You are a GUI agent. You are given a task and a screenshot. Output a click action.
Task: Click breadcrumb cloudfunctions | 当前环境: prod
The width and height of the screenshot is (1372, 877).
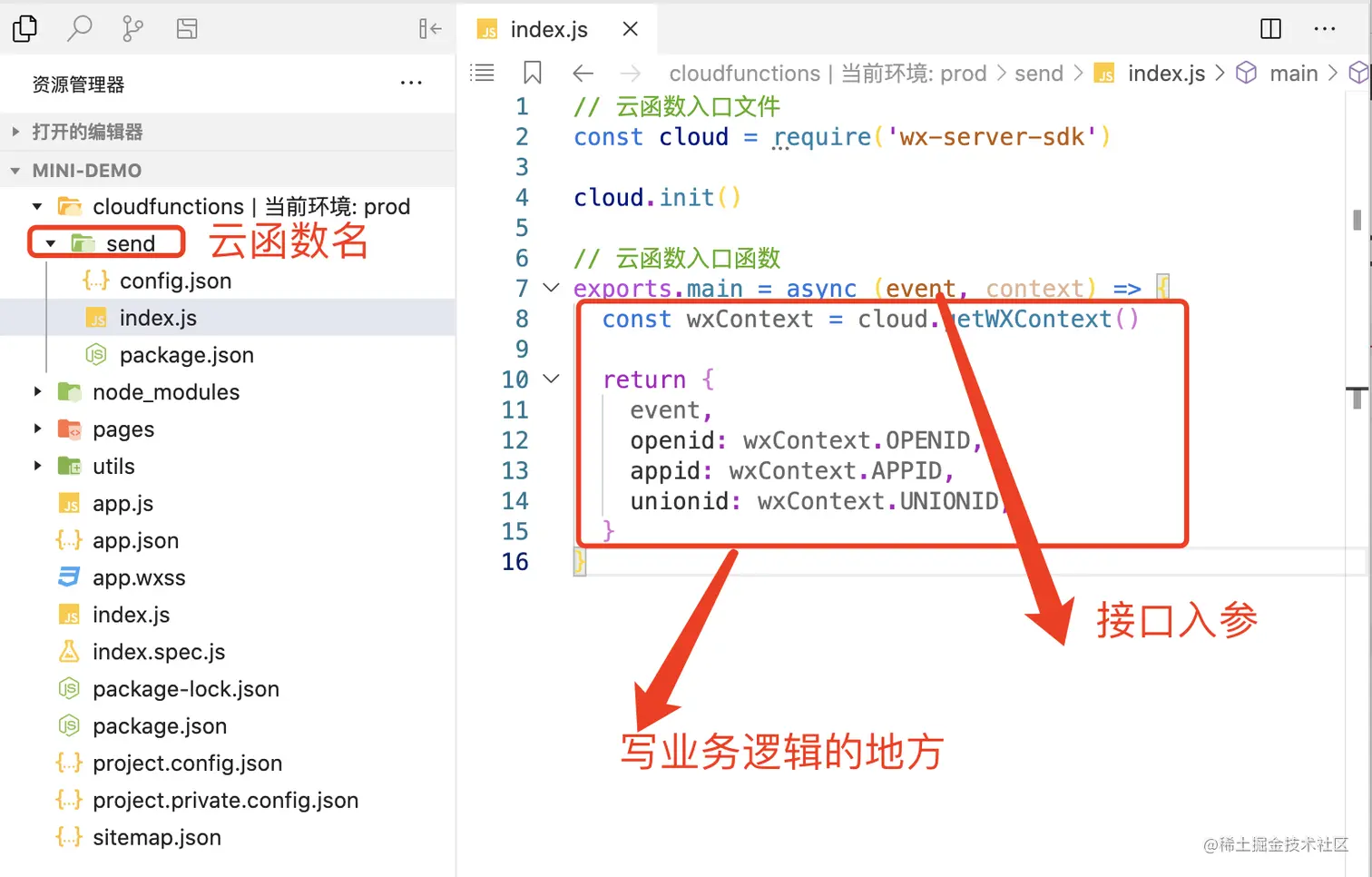[828, 74]
